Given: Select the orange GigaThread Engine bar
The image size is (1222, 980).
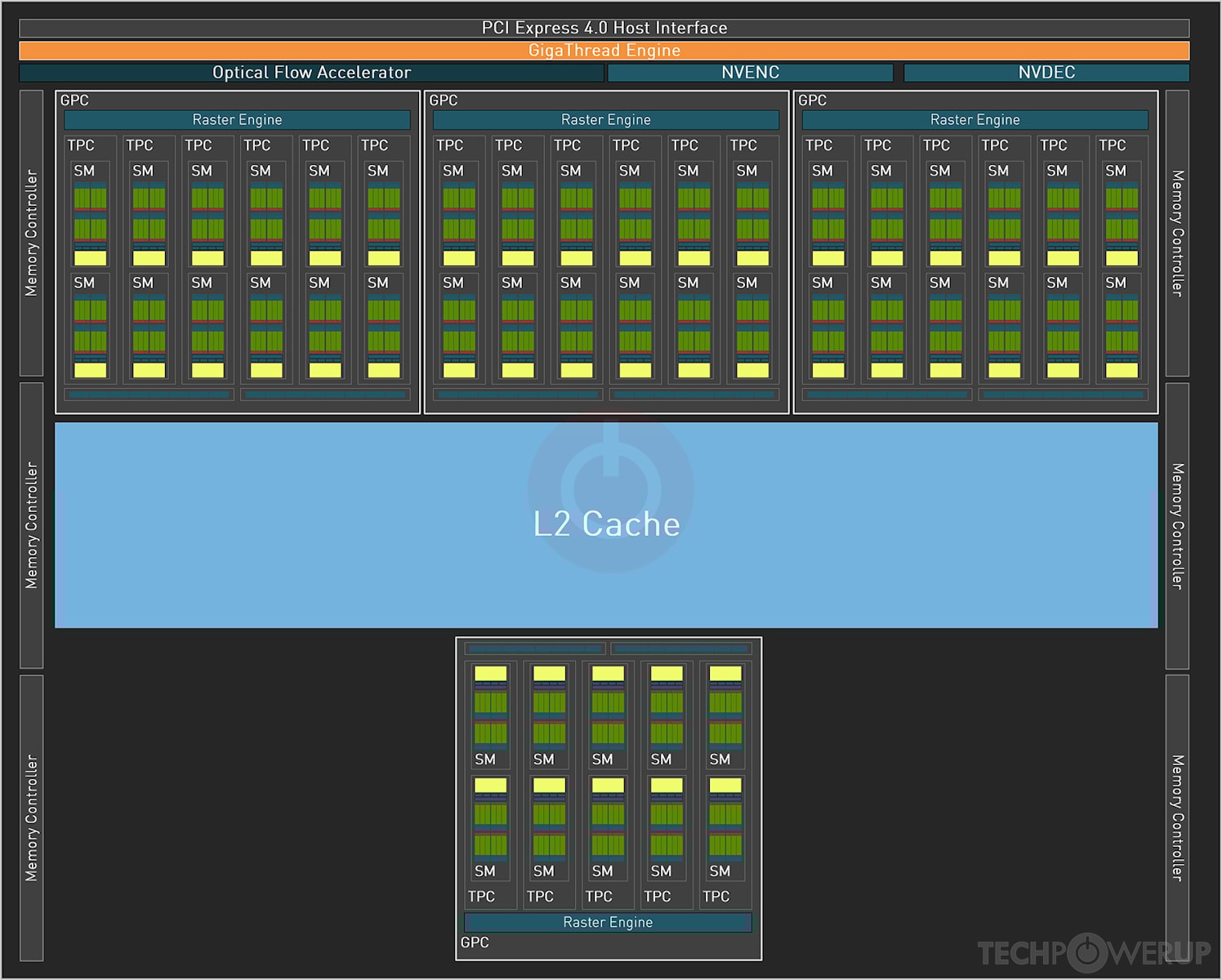Looking at the screenshot, I should point(604,51).
